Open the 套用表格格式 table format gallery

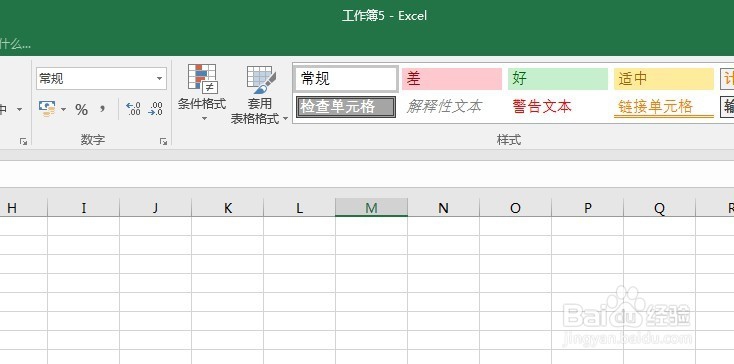tap(260, 95)
